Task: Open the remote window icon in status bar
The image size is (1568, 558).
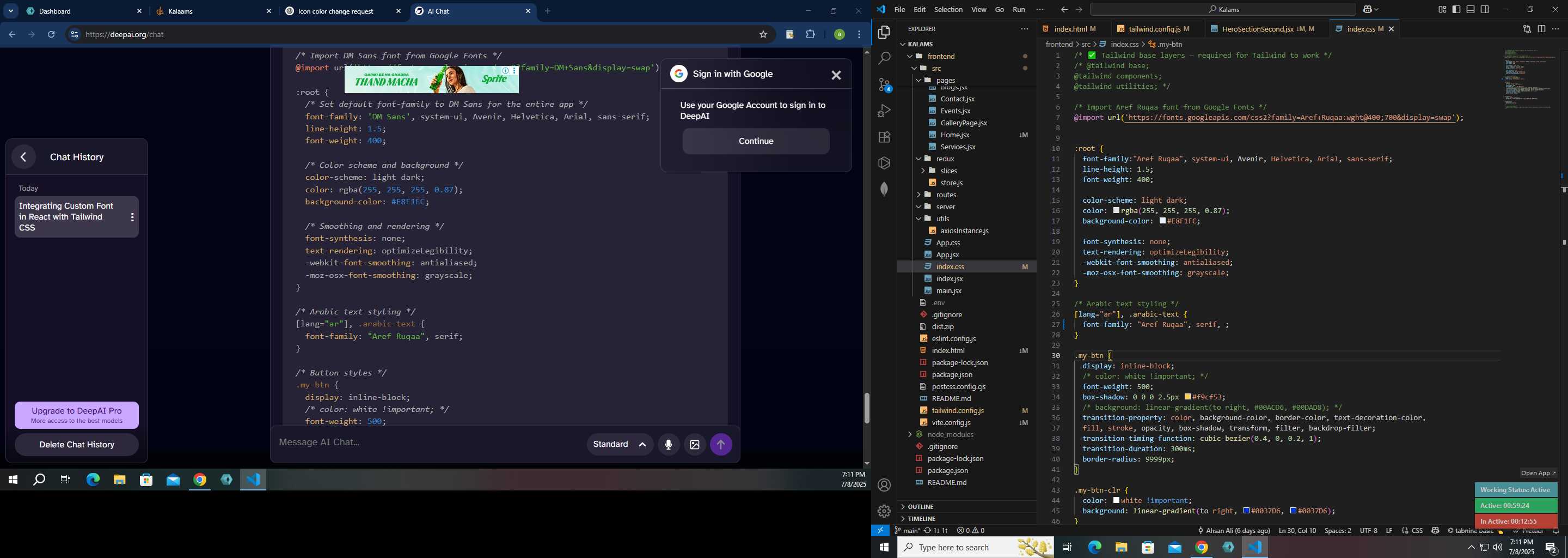Action: [880, 531]
